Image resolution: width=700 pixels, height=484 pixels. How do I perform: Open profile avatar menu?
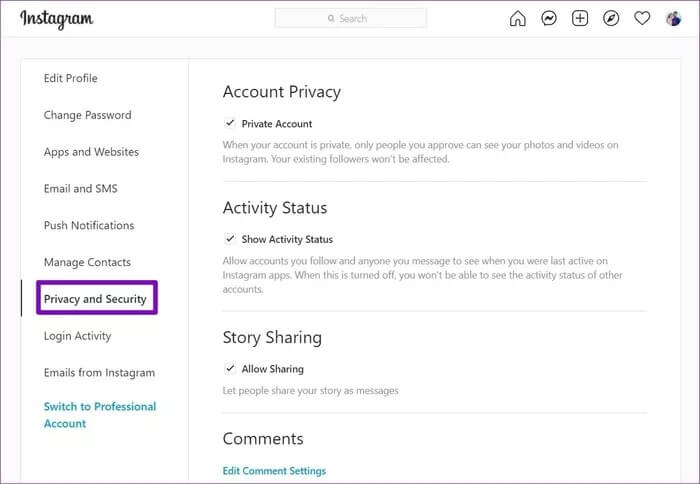pyautogui.click(x=673, y=18)
